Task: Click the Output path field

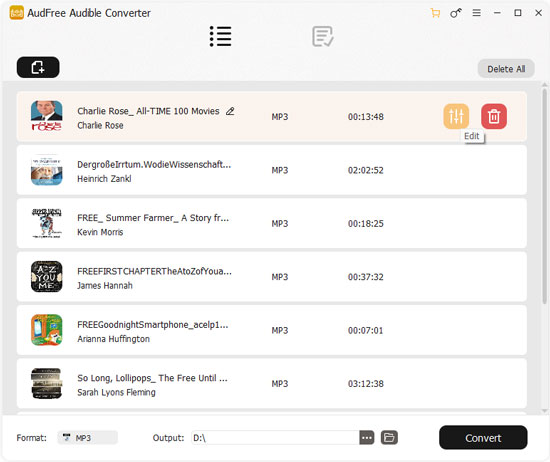Action: click(x=275, y=437)
